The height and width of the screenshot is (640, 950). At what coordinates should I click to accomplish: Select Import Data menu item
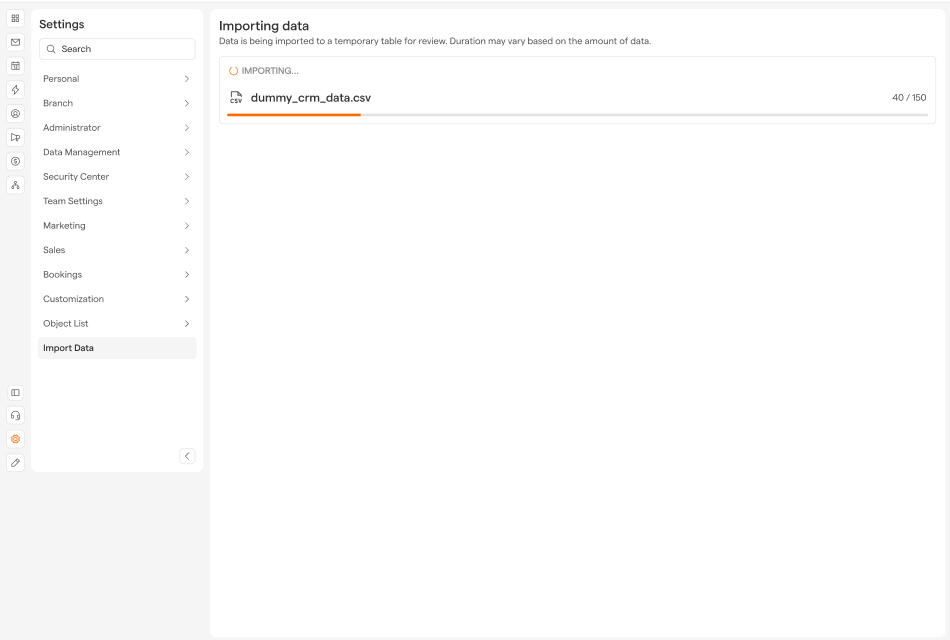(x=116, y=348)
